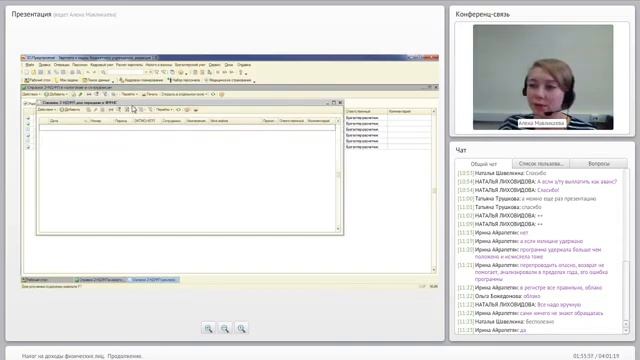Image resolution: width=640 pixels, height=360 pixels.
Task: Select the highlighted rightmost Справки 2-НДФЛ bottom tab
Action: point(153,280)
